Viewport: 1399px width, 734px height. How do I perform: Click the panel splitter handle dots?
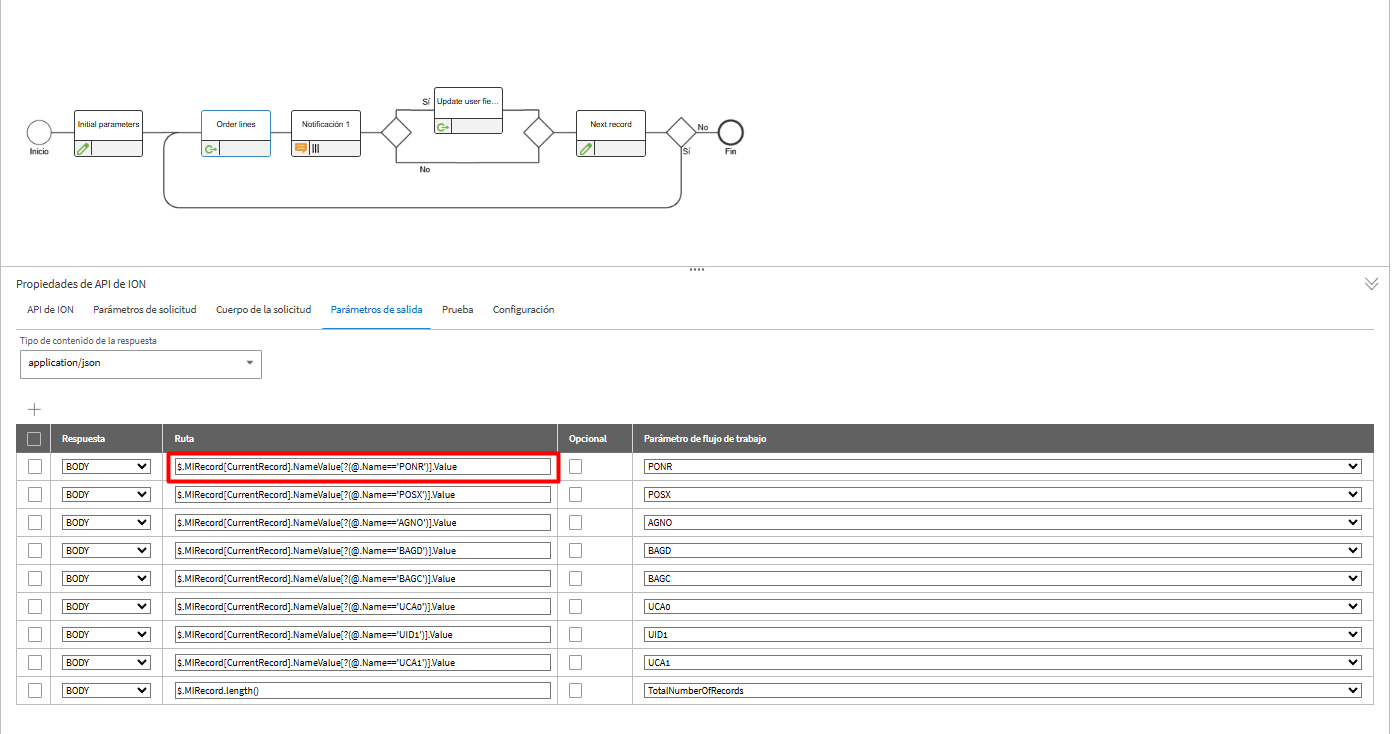pos(697,270)
